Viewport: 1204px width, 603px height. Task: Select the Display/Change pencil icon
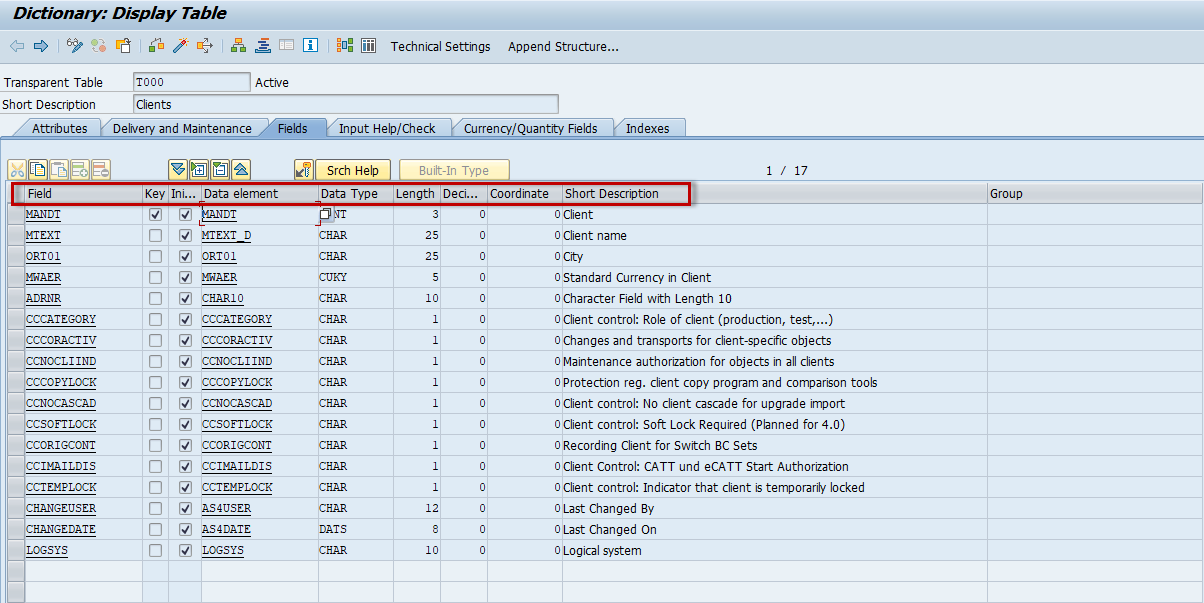point(76,46)
